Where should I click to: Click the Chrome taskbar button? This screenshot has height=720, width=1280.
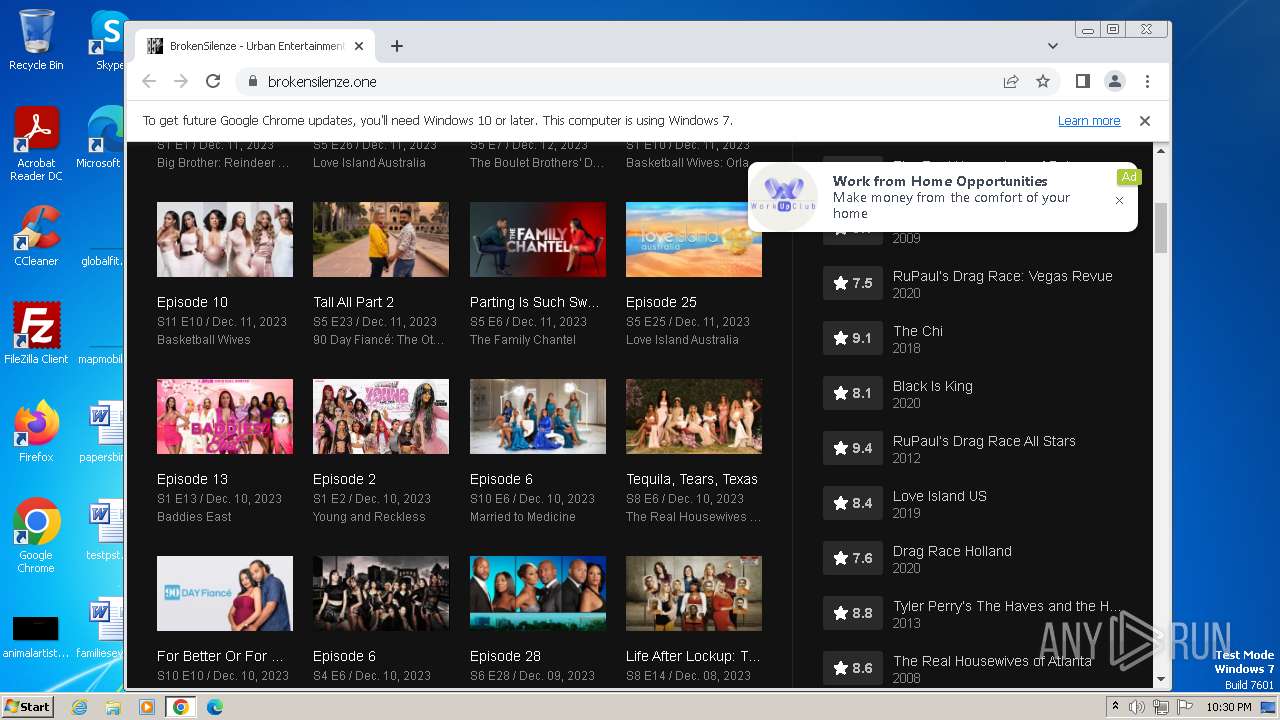(181, 707)
